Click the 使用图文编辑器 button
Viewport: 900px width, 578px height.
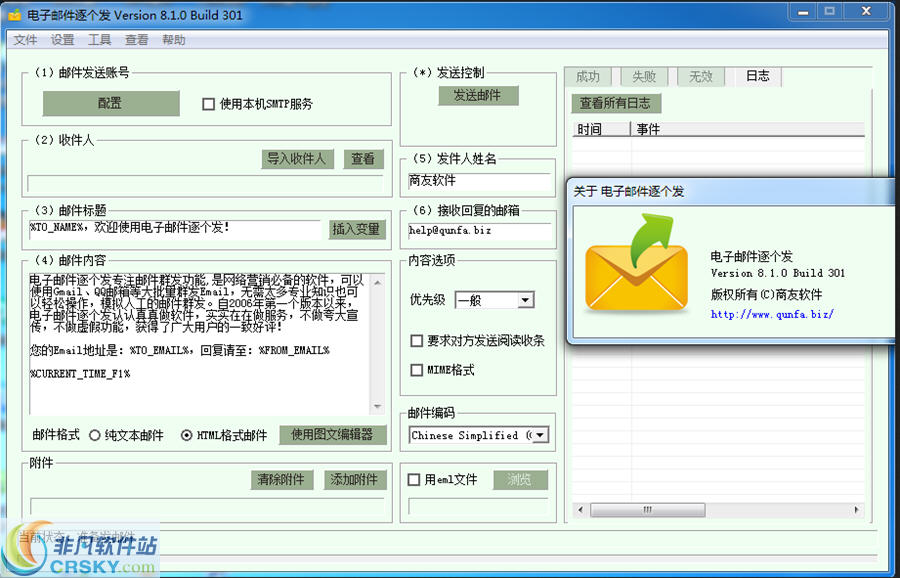point(333,435)
